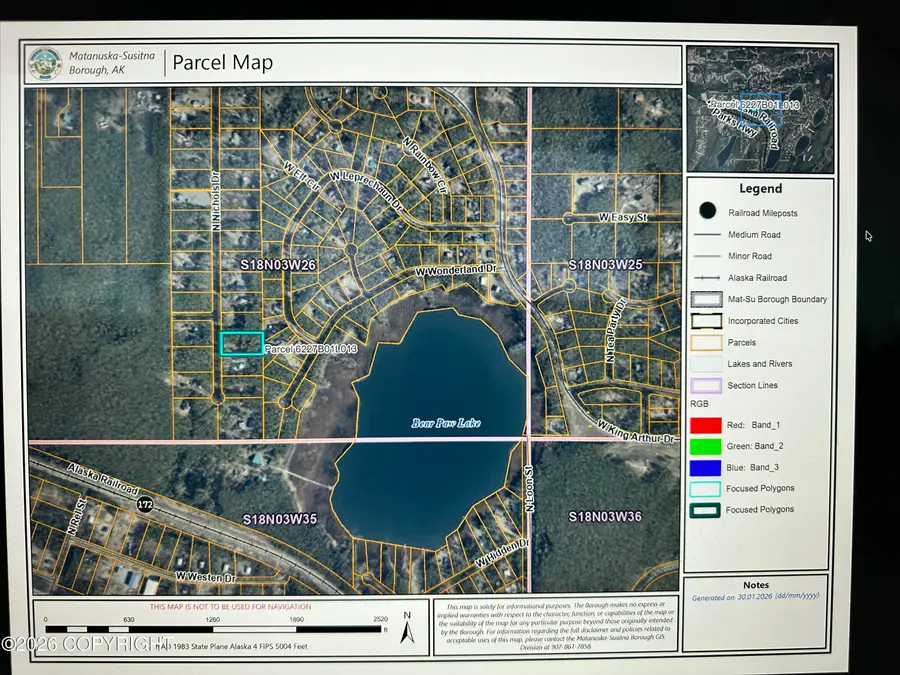Click the Alaska Railroad line symbol in legend
Image resolution: width=900 pixels, height=675 pixels.
[x=708, y=278]
